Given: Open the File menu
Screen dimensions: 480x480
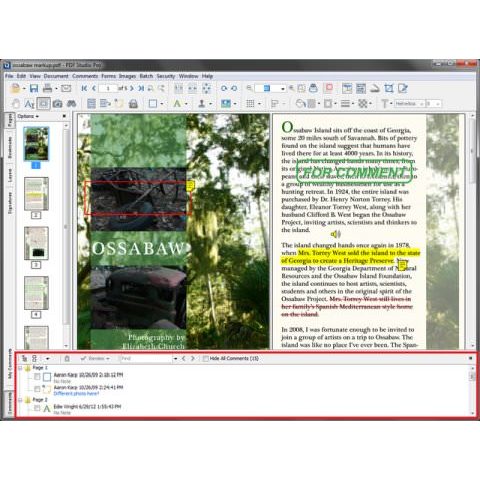Looking at the screenshot, I should click(x=9, y=76).
